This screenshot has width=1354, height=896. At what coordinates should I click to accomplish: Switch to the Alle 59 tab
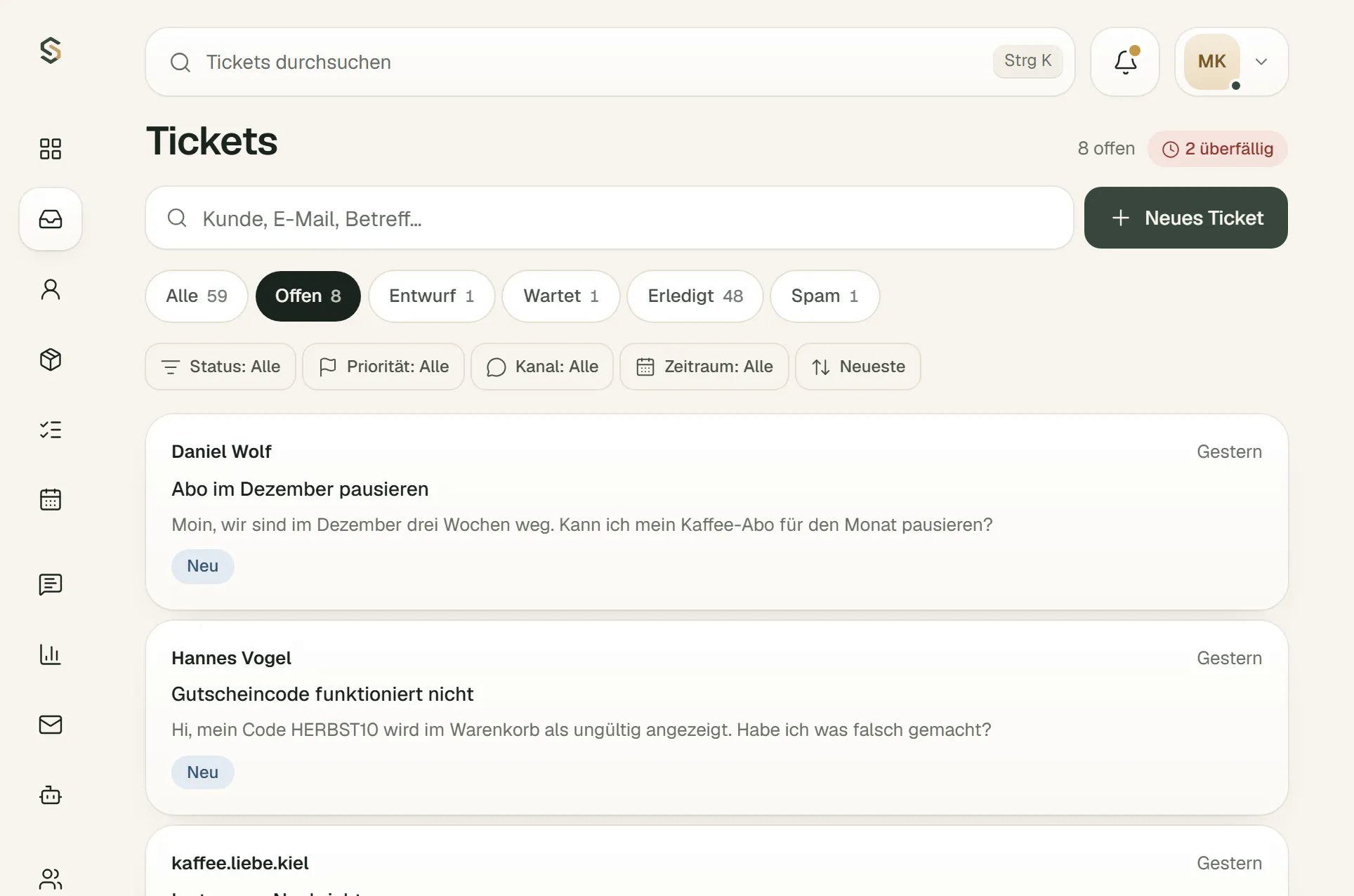click(197, 296)
